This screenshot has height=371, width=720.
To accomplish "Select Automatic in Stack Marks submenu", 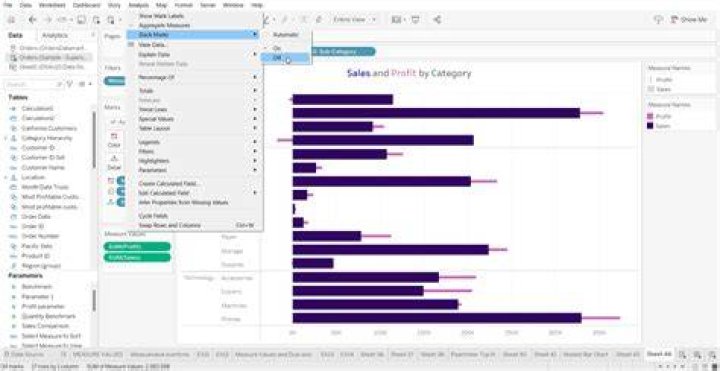I will point(285,34).
